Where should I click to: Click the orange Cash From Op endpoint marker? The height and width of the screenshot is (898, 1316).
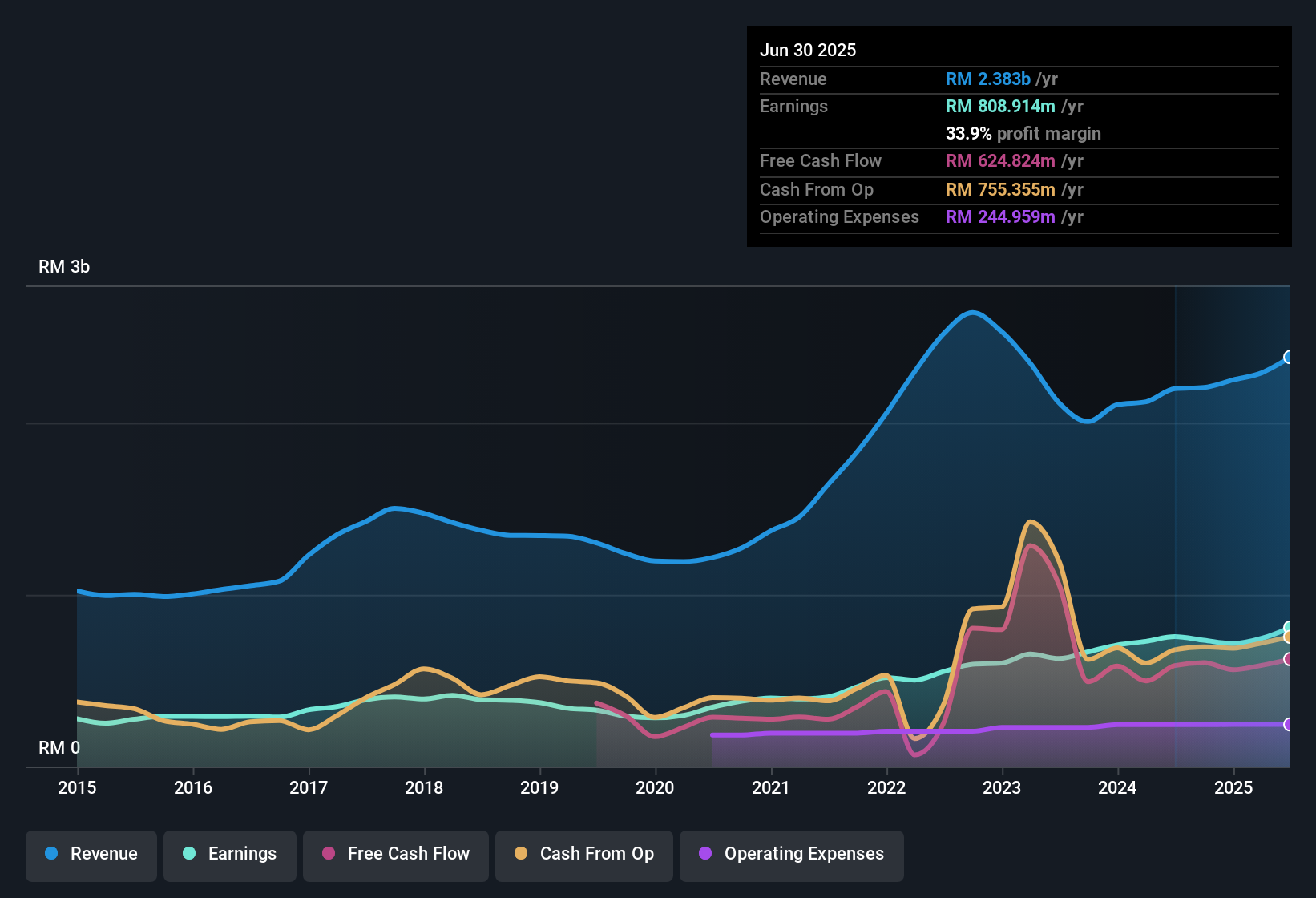(x=1288, y=637)
